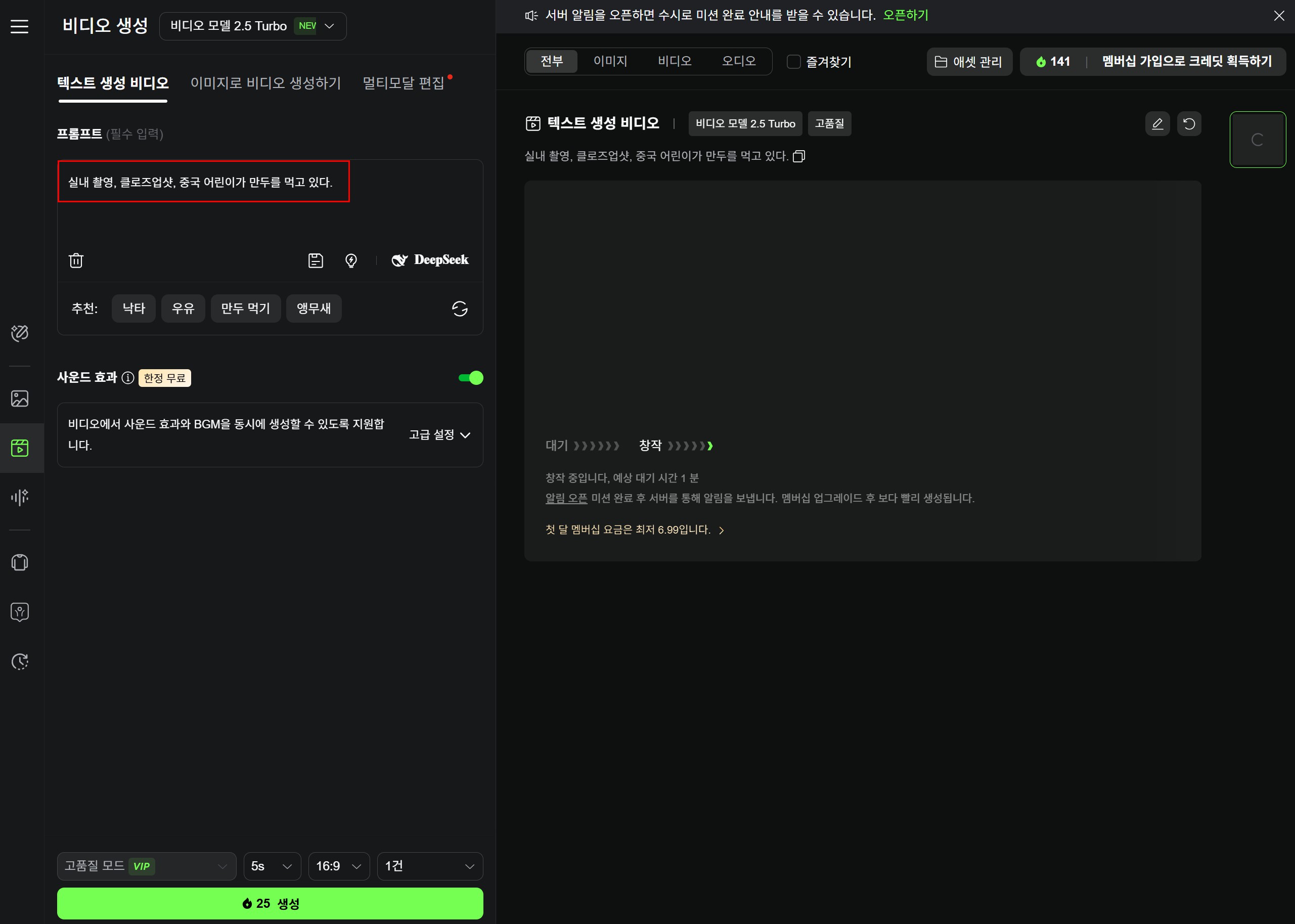The width and height of the screenshot is (1295, 924).
Task: Click the 사운드 효과 info icon
Action: coord(128,378)
